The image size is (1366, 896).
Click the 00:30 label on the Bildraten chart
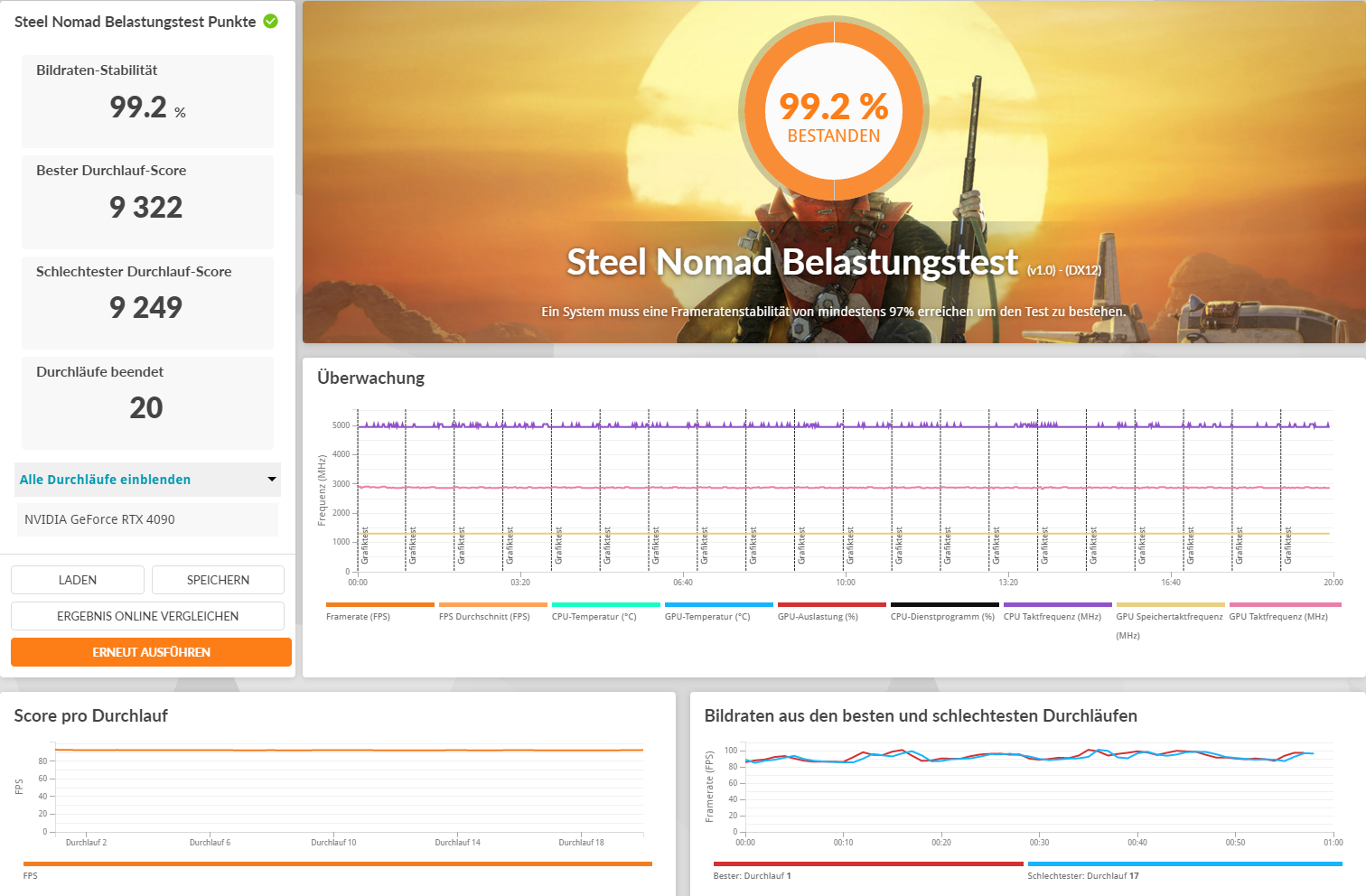tap(1039, 843)
